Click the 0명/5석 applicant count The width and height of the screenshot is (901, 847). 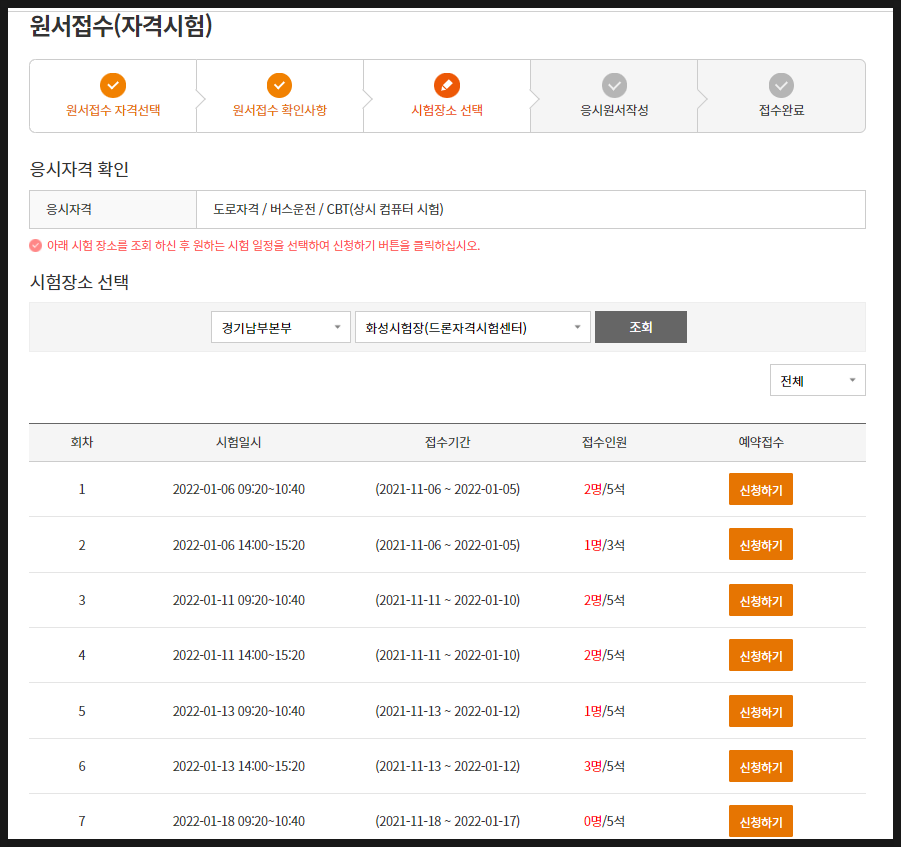pyautogui.click(x=604, y=821)
